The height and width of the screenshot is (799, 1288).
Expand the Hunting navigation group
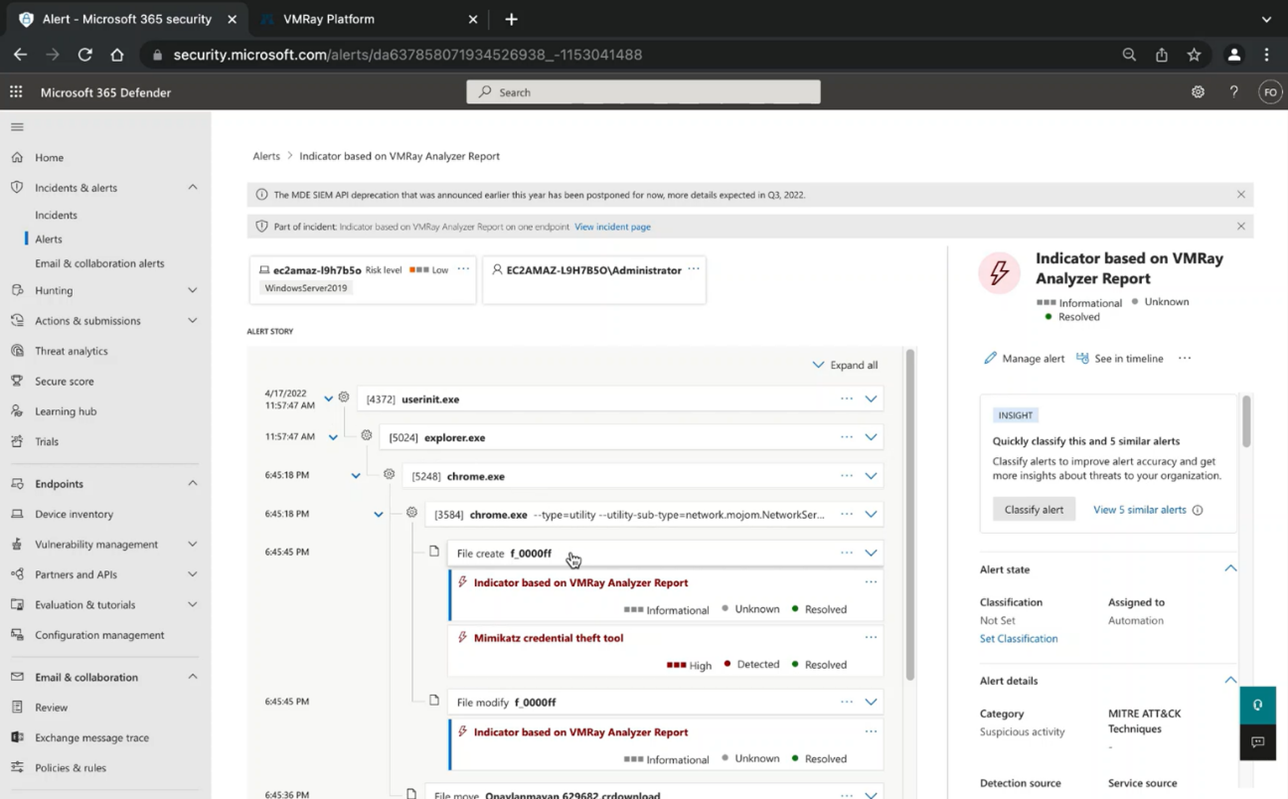coord(192,291)
